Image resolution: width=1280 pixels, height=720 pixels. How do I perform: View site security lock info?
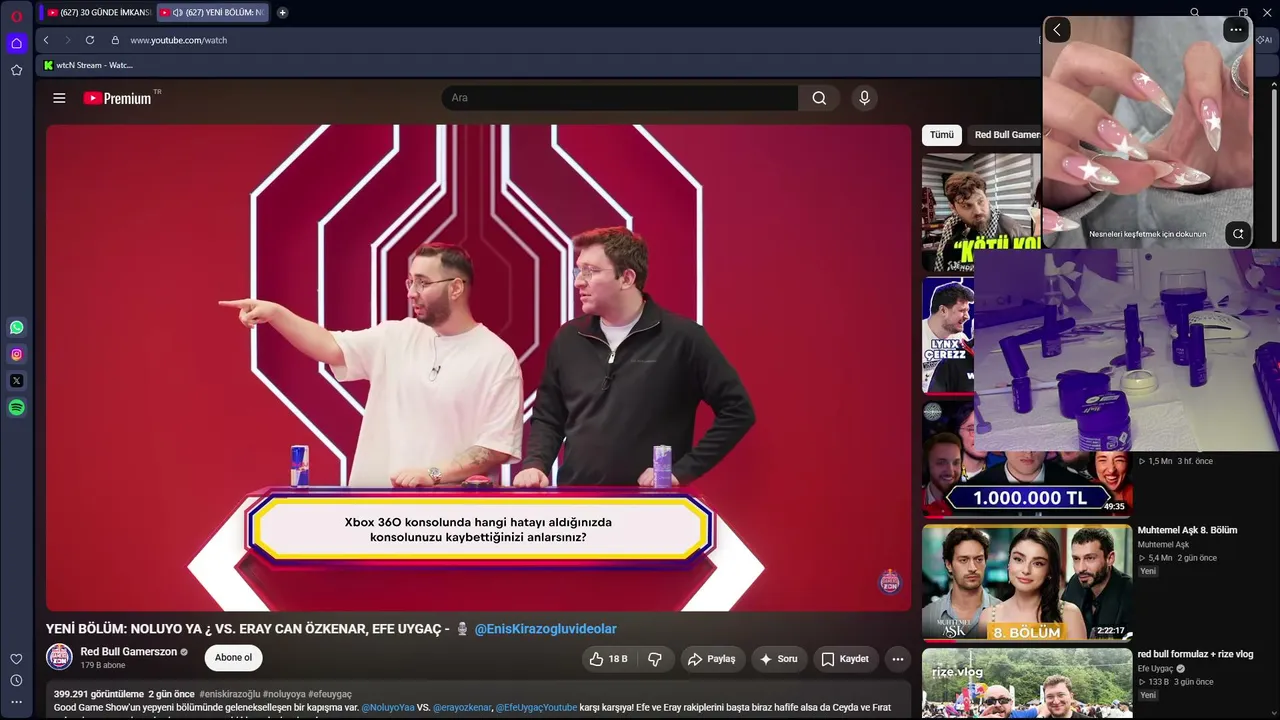click(x=115, y=40)
